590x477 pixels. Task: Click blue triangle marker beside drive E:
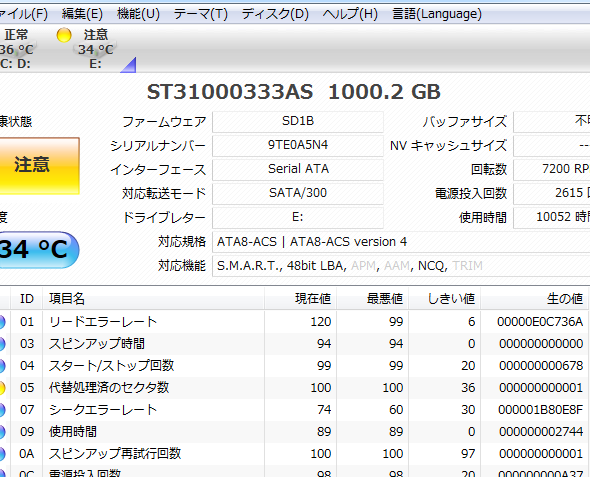coord(128,65)
